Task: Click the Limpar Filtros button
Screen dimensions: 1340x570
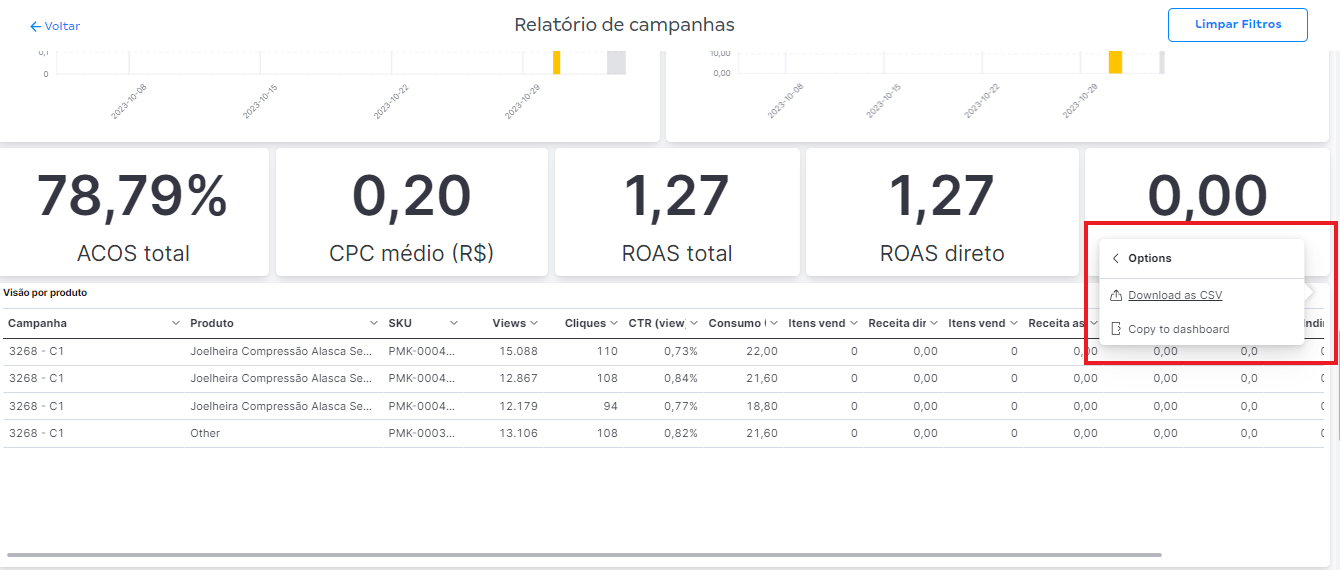Action: [x=1237, y=25]
